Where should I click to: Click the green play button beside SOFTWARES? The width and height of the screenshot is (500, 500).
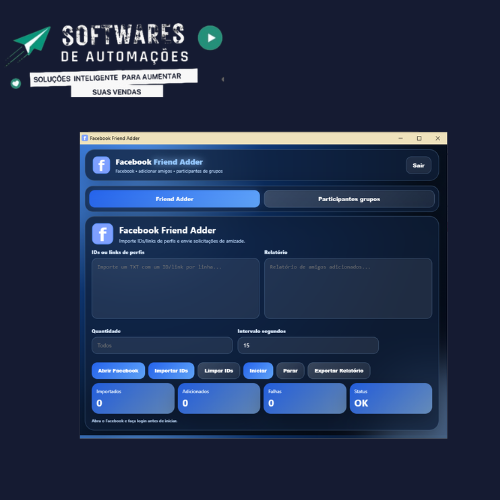(210, 38)
